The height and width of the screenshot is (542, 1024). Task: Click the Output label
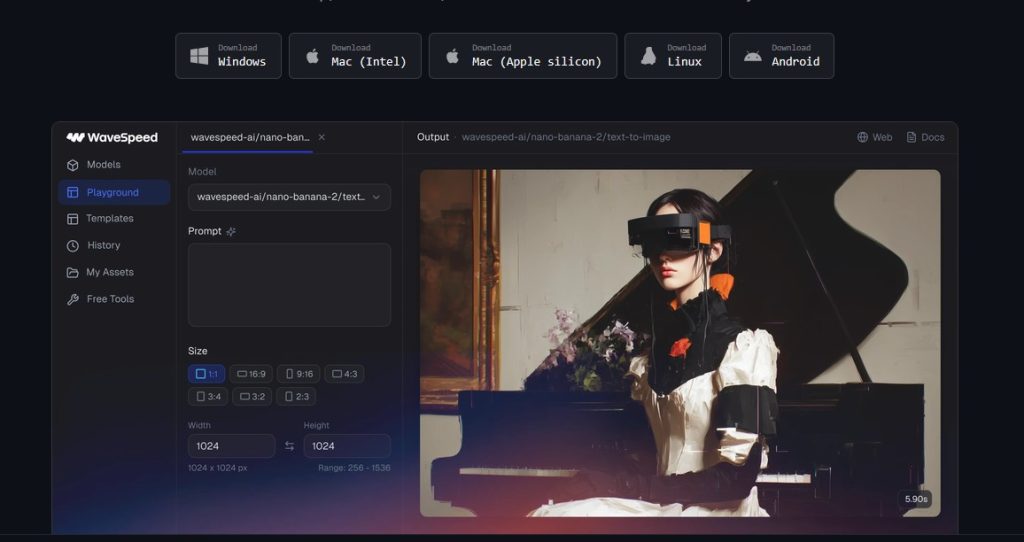433,137
